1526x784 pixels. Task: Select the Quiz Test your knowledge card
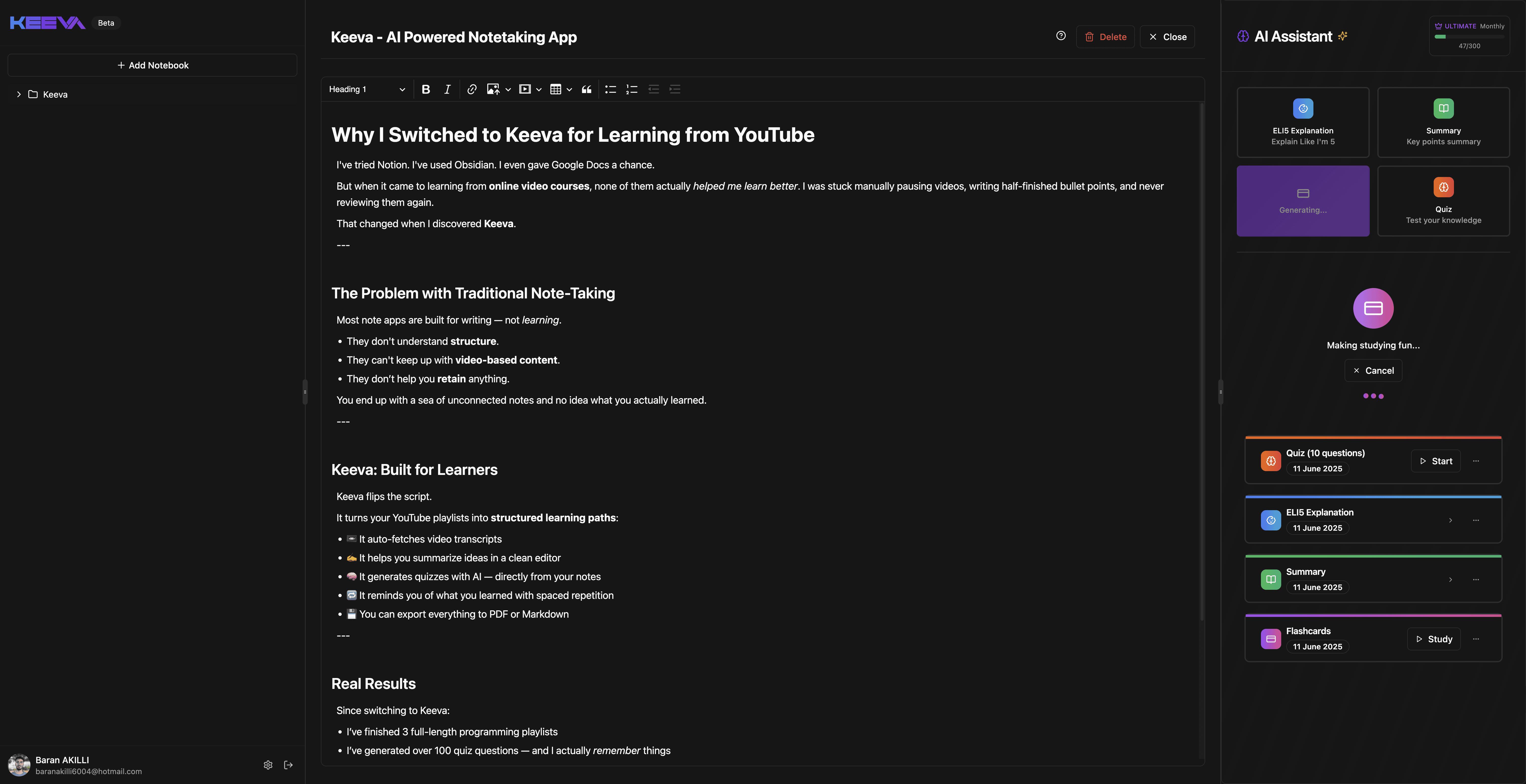pos(1443,201)
